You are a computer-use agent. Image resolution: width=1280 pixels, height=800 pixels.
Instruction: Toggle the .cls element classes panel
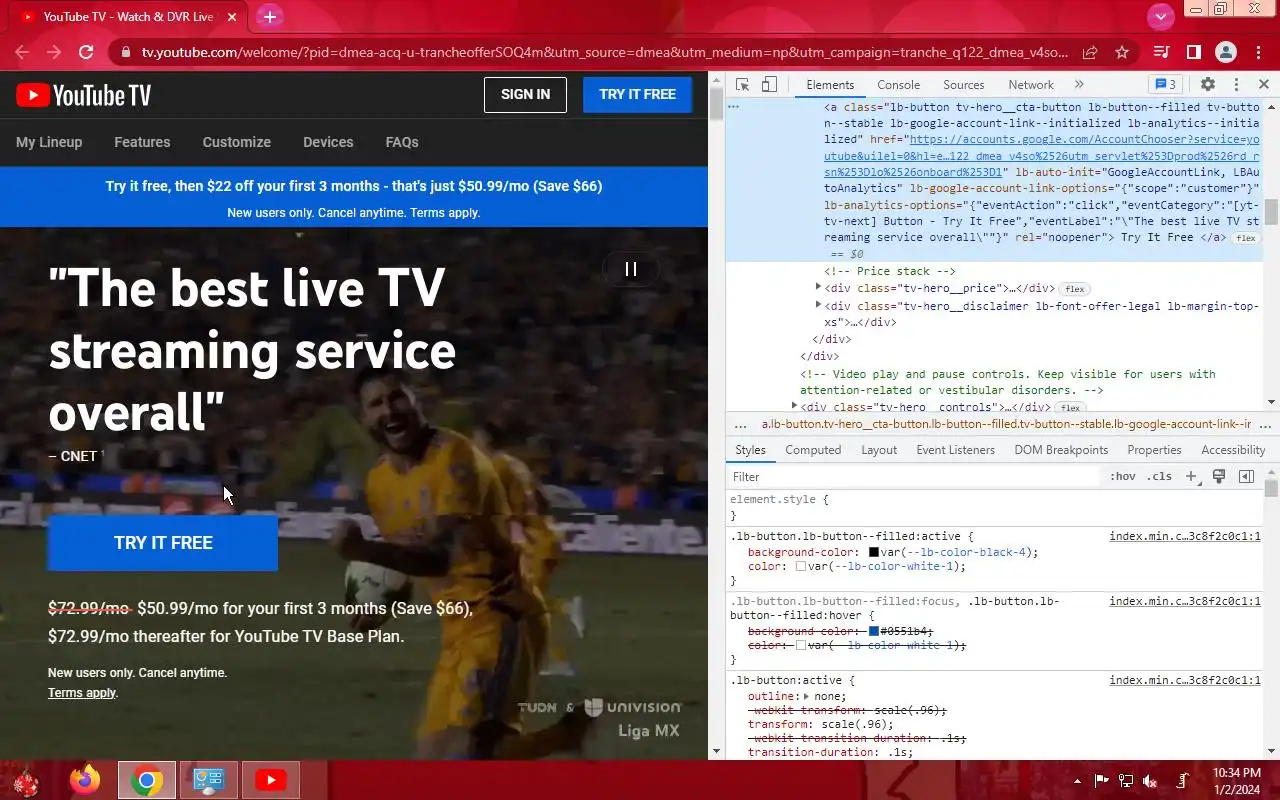point(1159,477)
